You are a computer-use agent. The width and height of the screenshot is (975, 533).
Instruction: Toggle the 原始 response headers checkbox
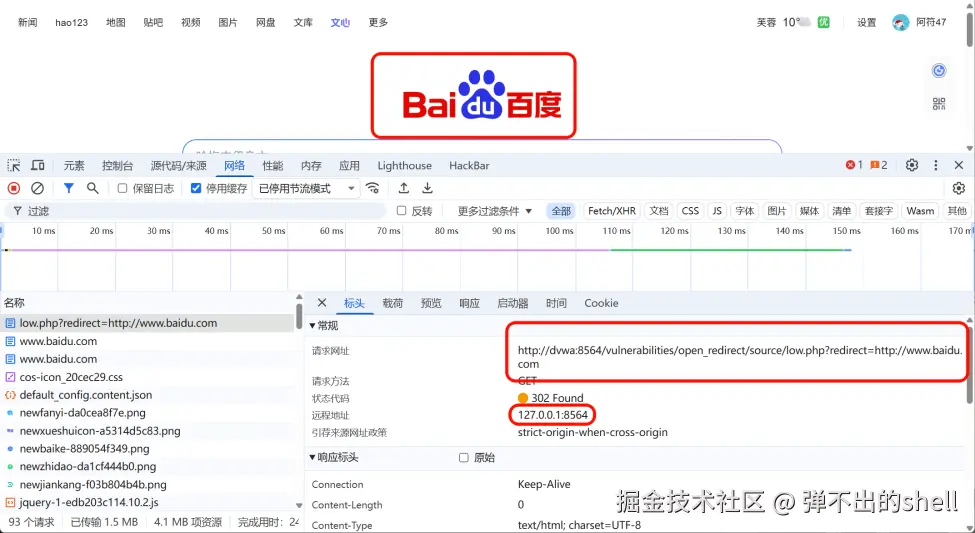point(463,458)
